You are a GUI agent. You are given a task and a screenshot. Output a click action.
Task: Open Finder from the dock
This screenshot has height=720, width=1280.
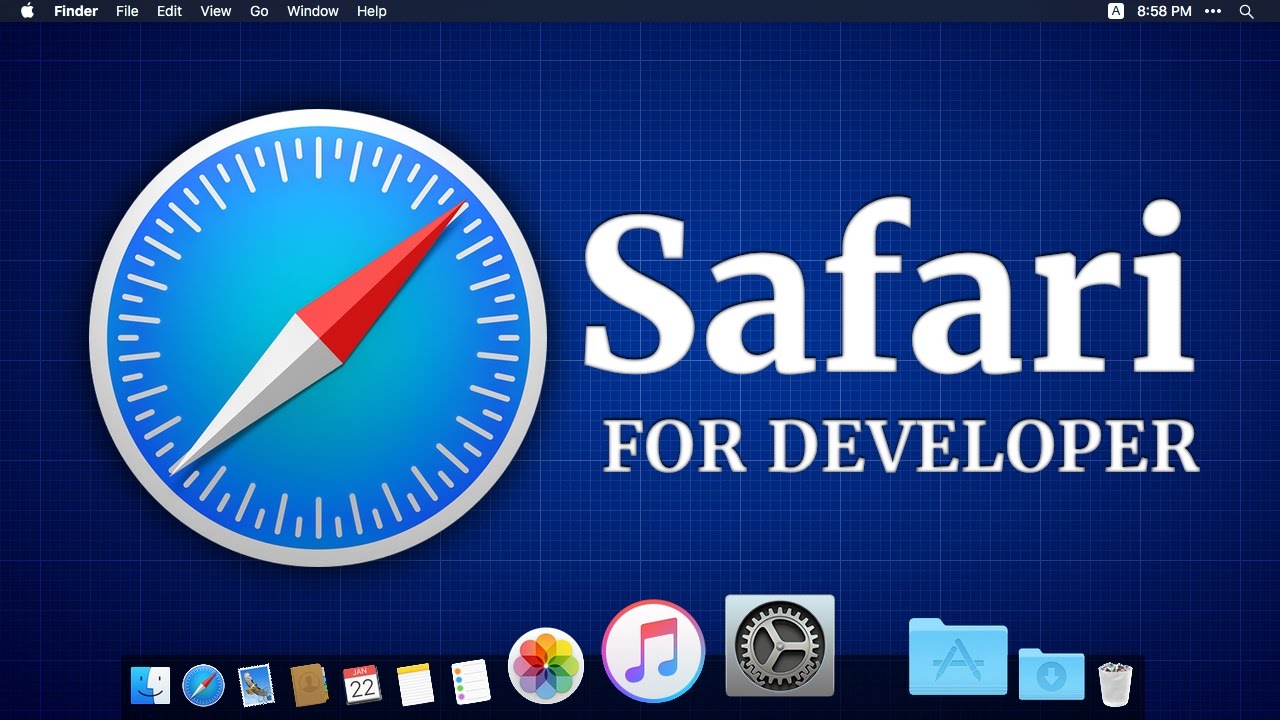click(150, 685)
